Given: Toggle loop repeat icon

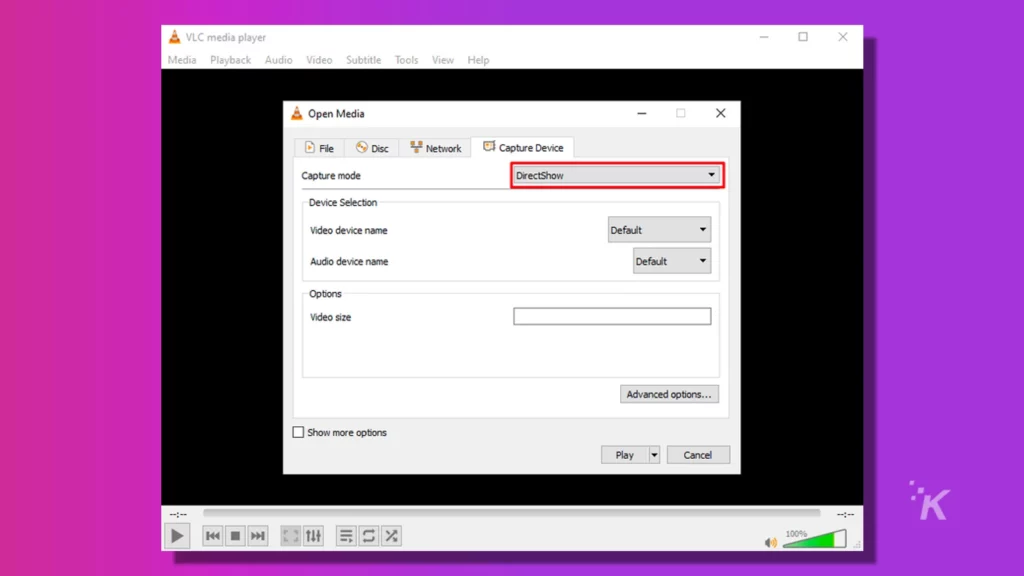Looking at the screenshot, I should tap(369, 536).
